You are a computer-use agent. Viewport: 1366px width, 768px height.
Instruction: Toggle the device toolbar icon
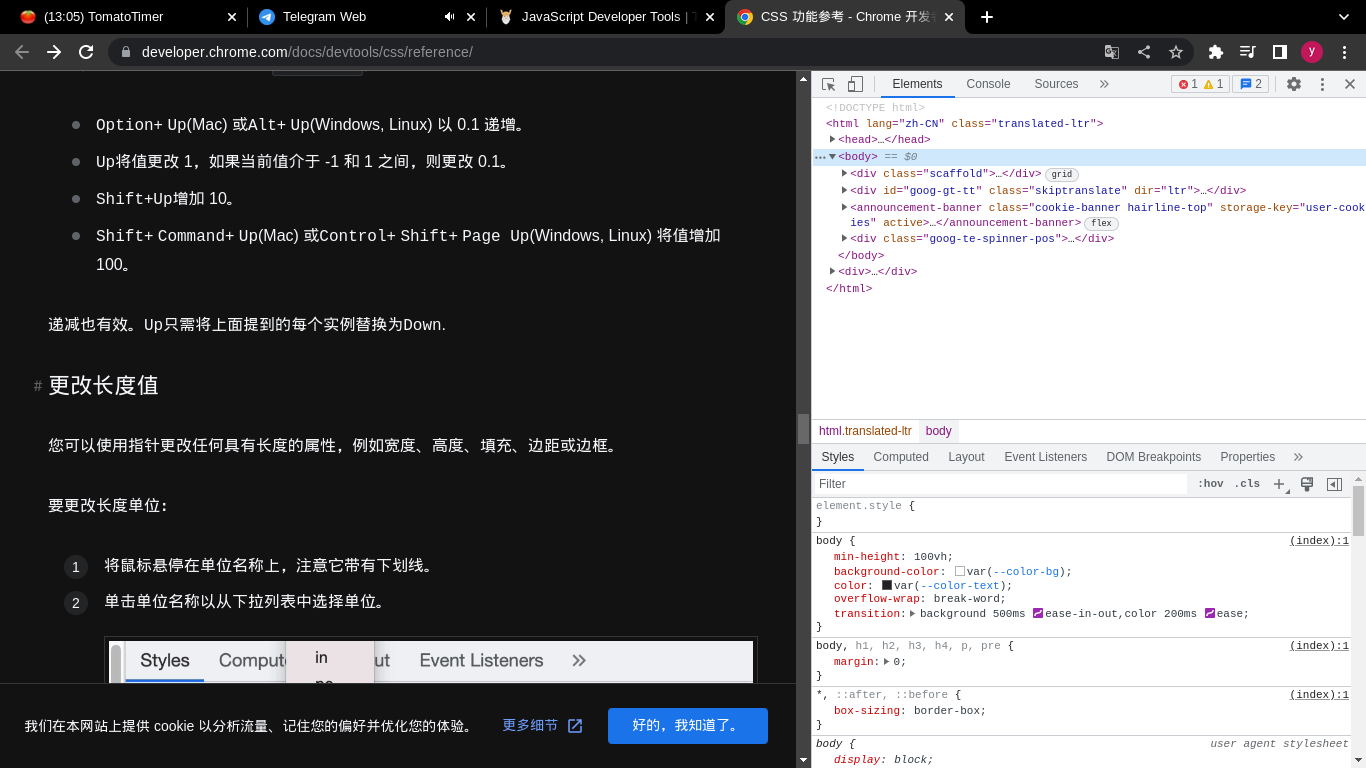[855, 84]
